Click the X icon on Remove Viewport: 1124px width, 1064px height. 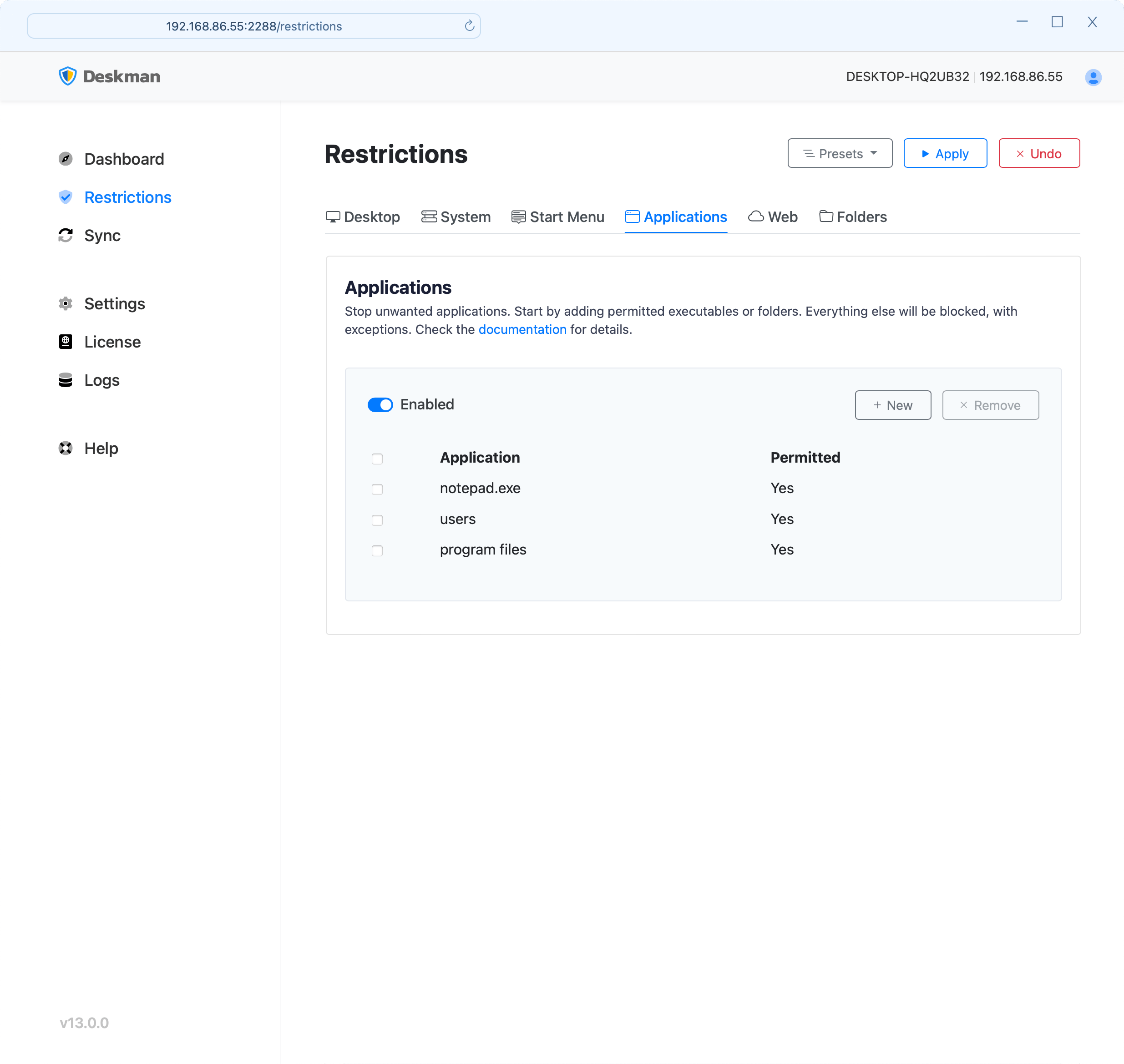[963, 405]
